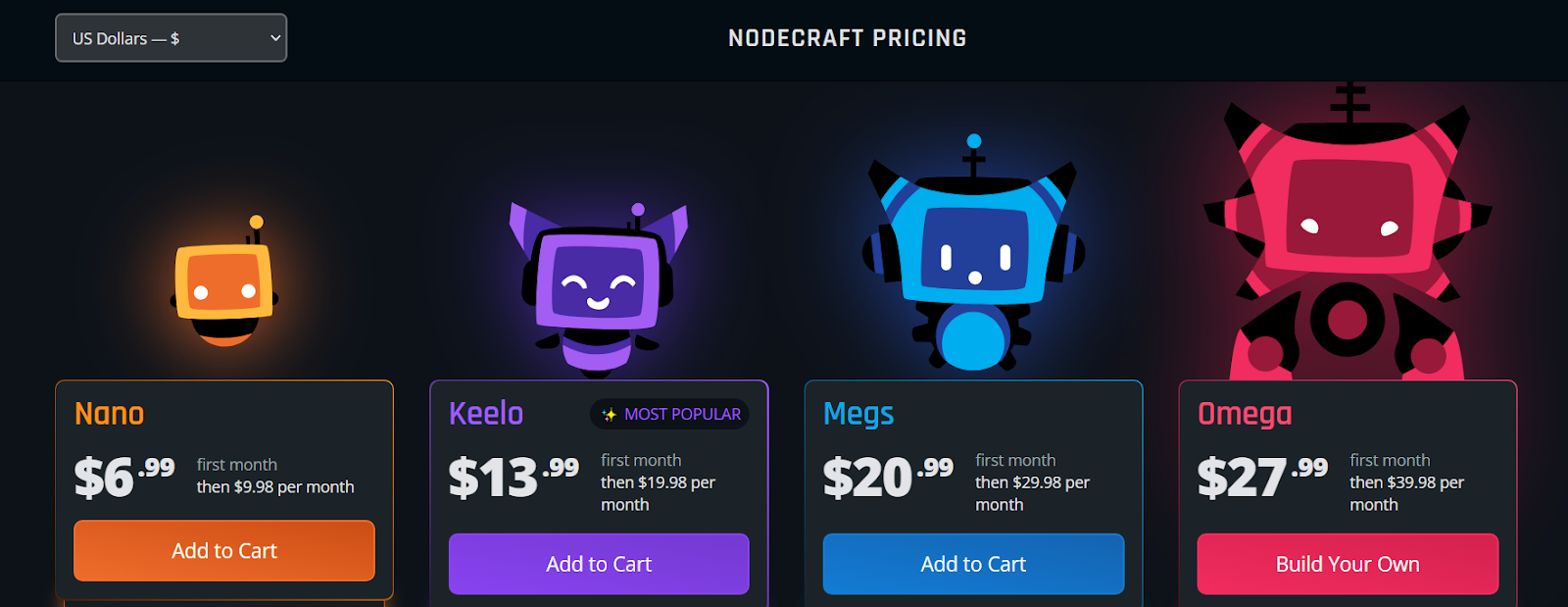Click the MOST POPULAR badge

coord(669,415)
